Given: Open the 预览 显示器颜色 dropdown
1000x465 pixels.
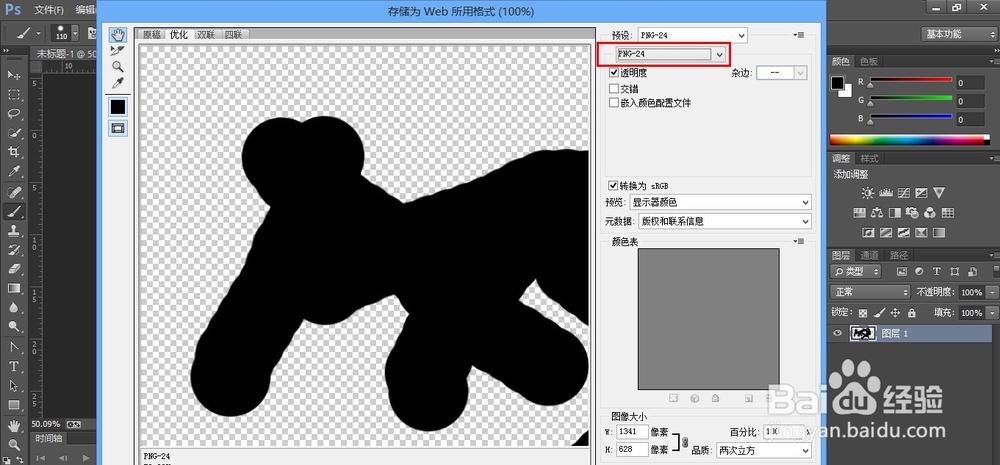Looking at the screenshot, I should click(x=721, y=203).
